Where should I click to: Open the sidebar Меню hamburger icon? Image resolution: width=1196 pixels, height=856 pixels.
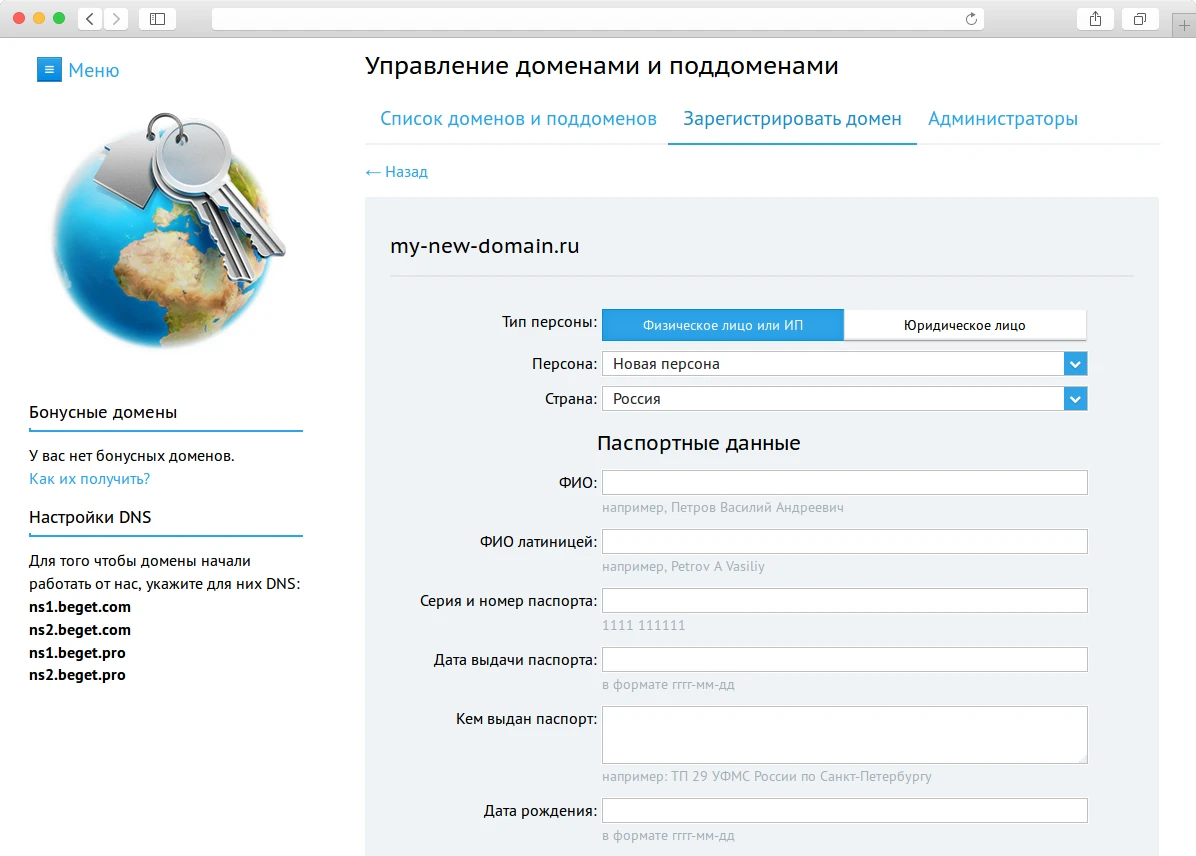click(x=49, y=69)
